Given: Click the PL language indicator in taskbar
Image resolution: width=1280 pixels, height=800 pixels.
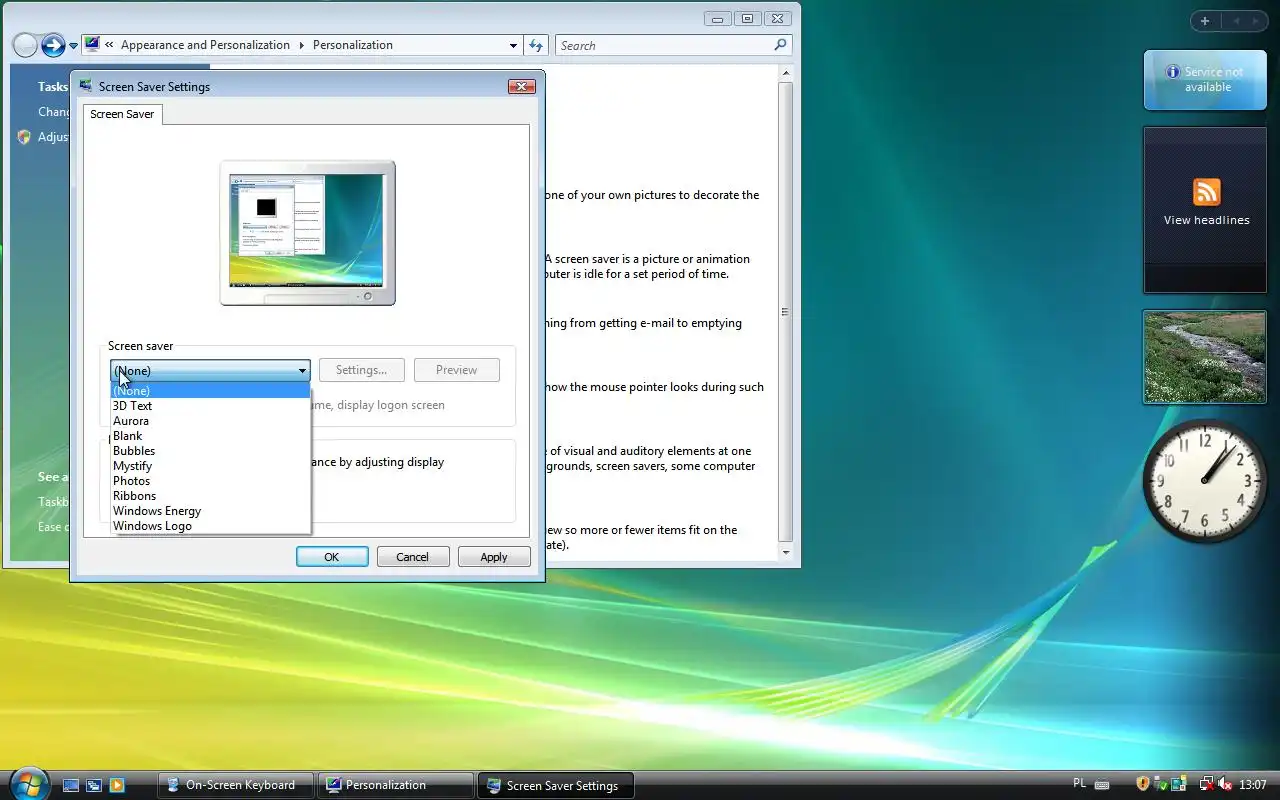Looking at the screenshot, I should tap(1079, 783).
